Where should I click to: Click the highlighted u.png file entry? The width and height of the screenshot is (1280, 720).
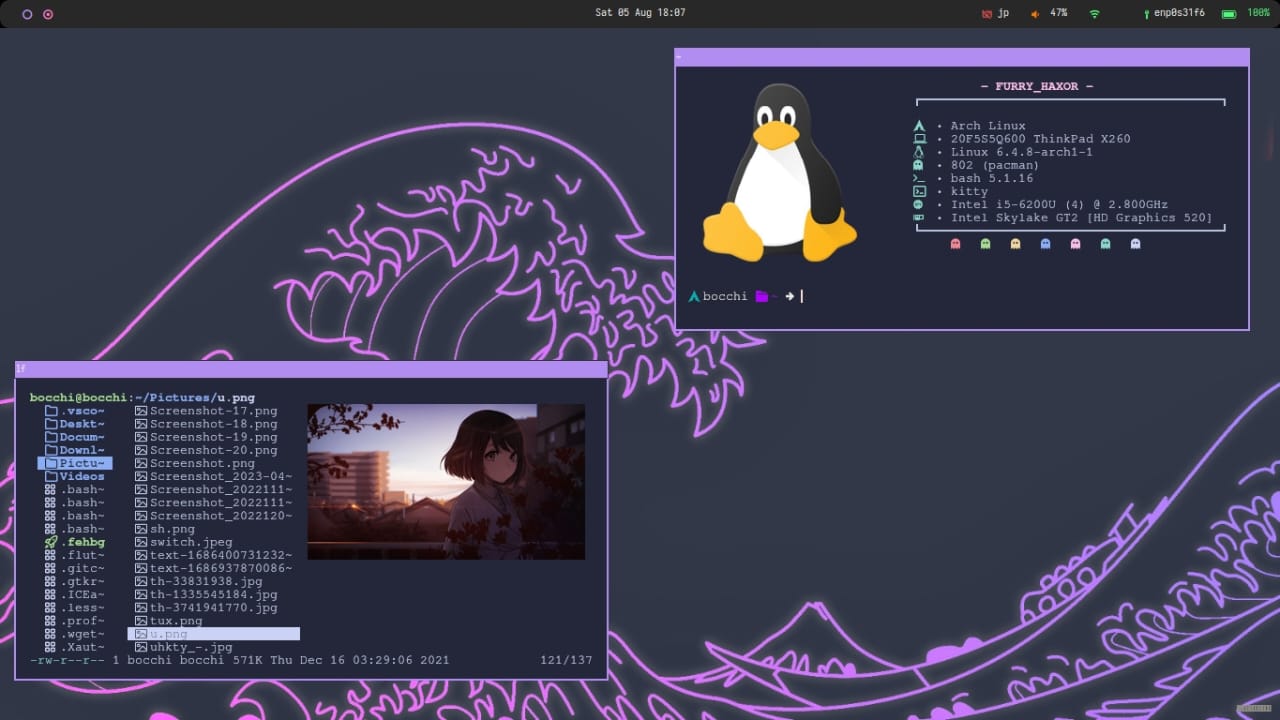coord(214,634)
